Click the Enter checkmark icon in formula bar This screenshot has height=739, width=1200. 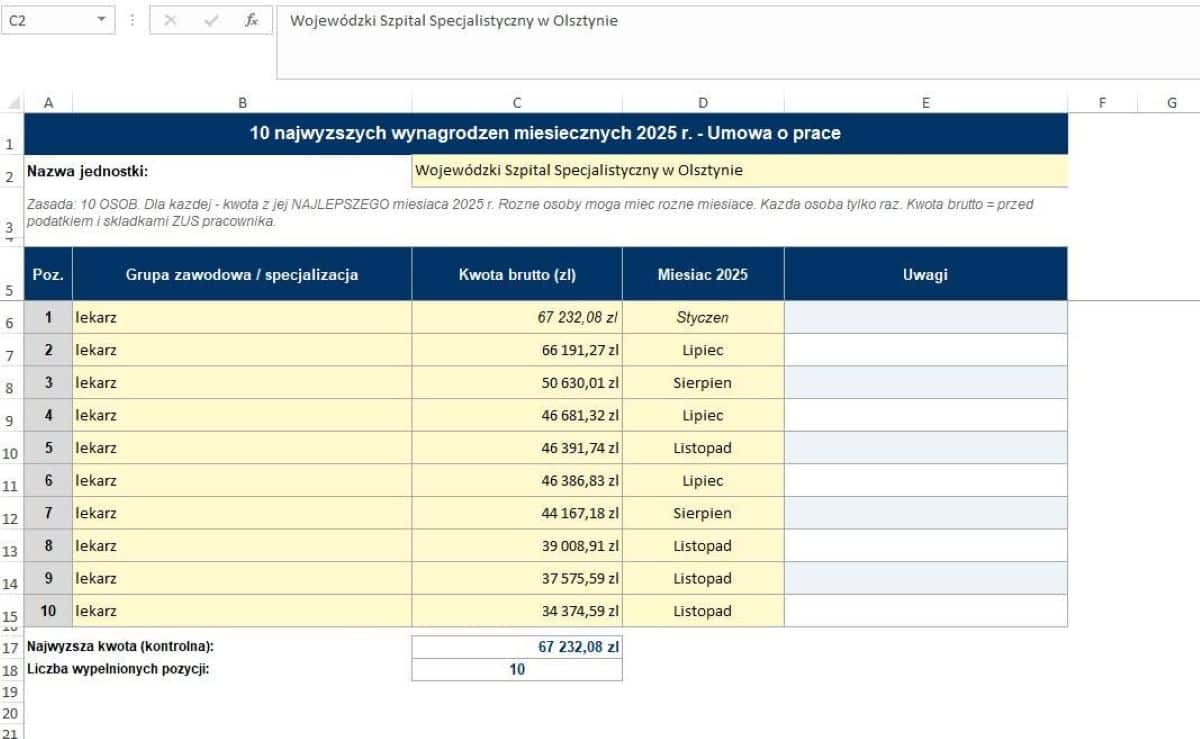pyautogui.click(x=211, y=20)
